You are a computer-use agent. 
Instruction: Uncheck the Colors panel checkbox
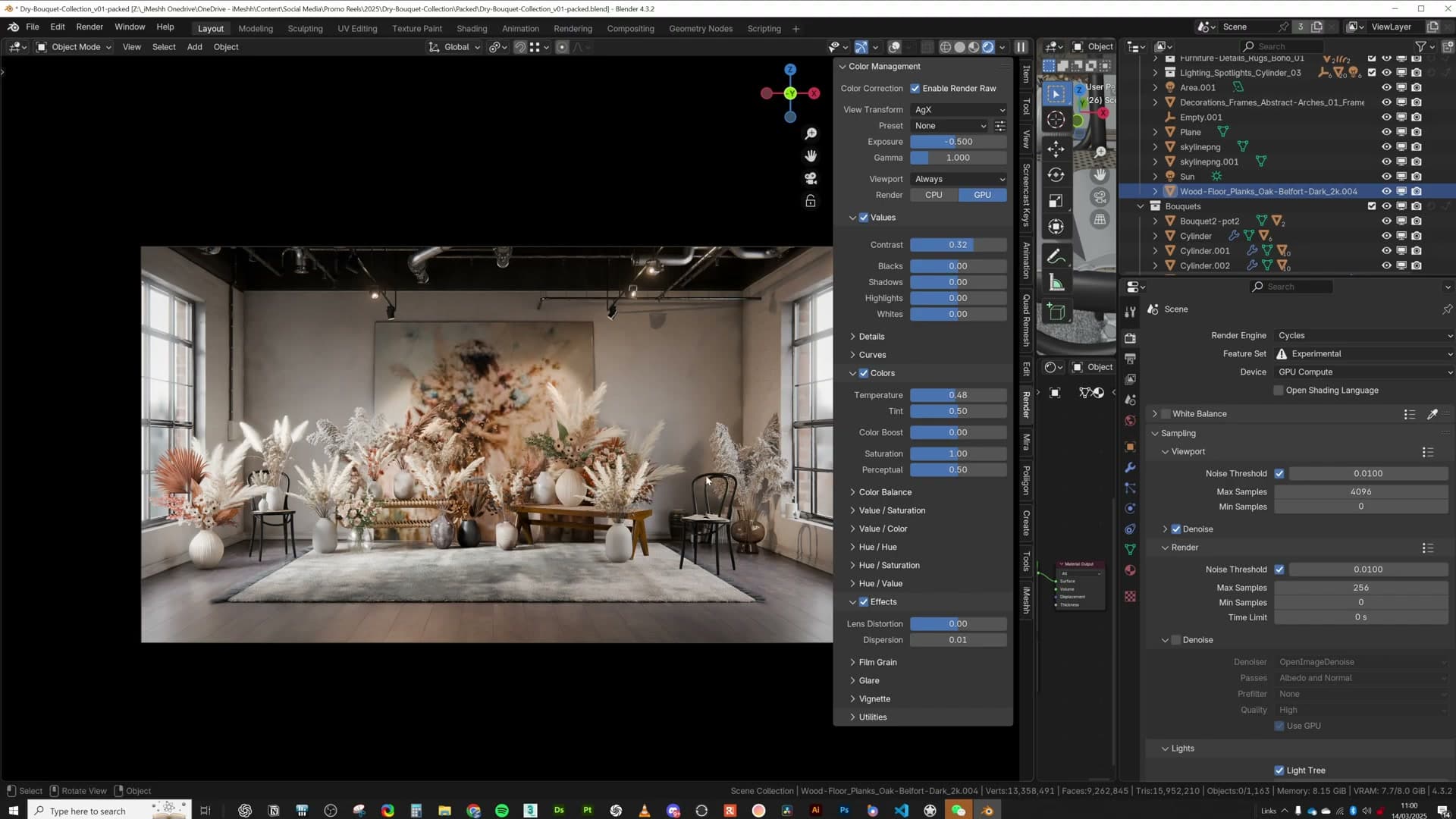(x=864, y=373)
